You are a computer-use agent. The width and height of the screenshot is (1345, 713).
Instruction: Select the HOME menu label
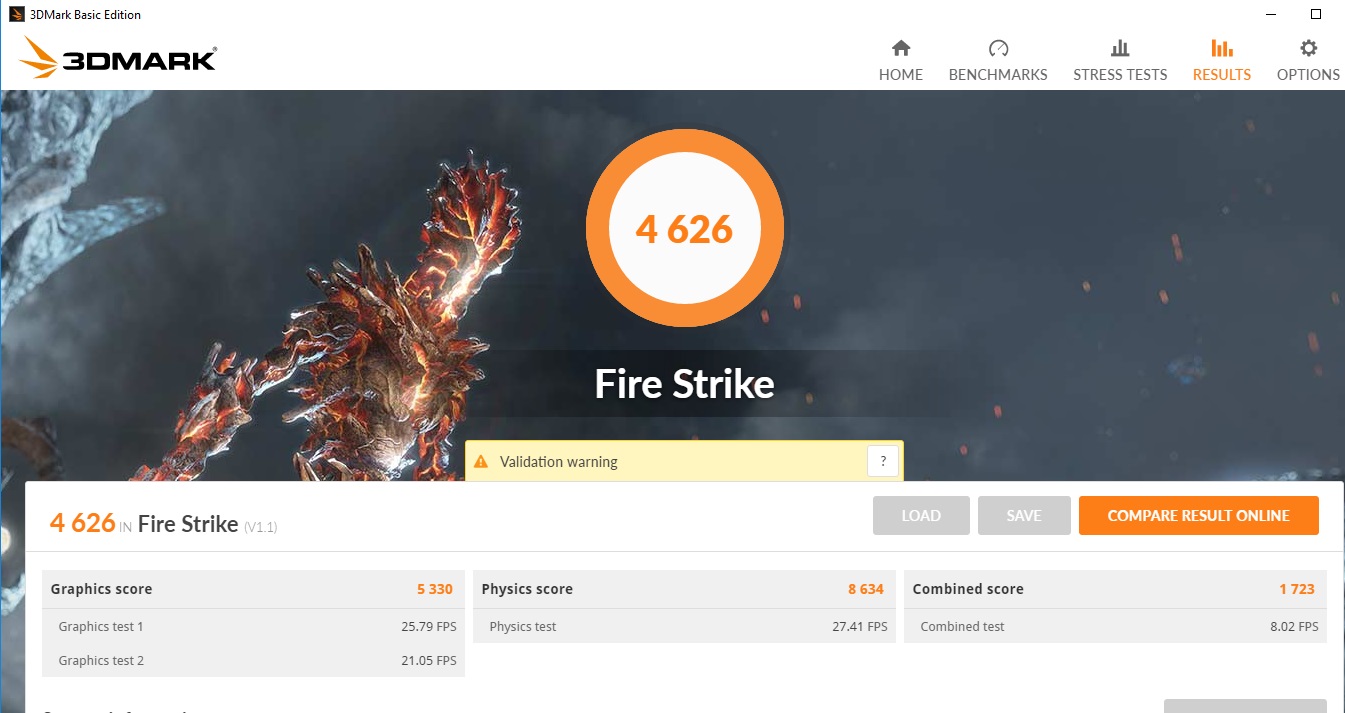click(x=901, y=75)
